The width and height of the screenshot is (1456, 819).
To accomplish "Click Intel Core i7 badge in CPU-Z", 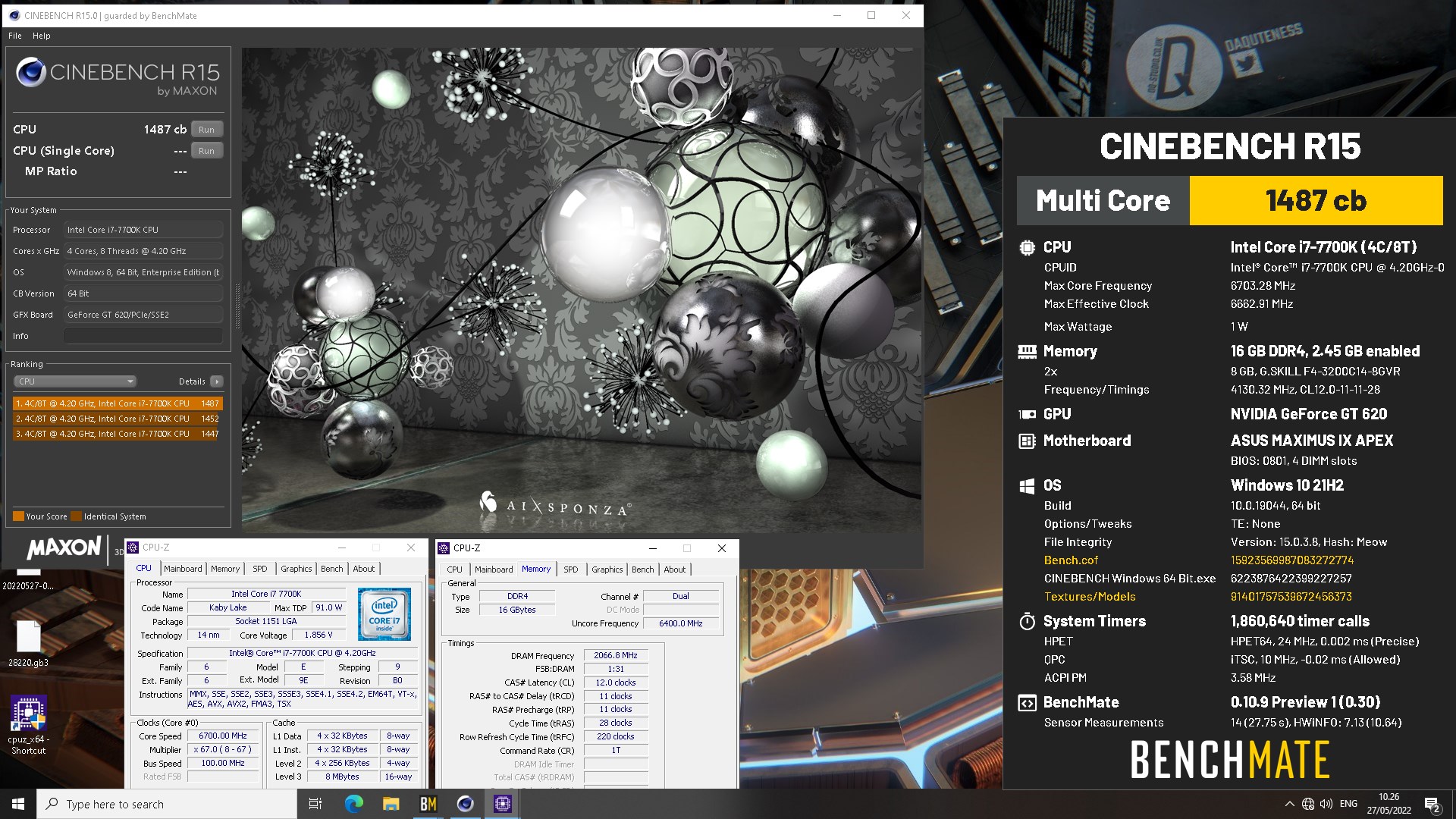I will pos(384,614).
